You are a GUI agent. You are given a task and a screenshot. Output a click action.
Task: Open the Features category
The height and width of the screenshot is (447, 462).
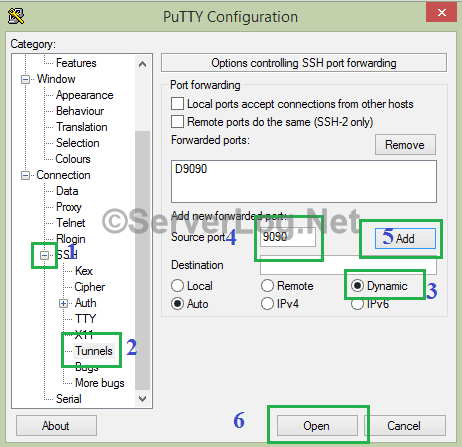pyautogui.click(x=76, y=63)
